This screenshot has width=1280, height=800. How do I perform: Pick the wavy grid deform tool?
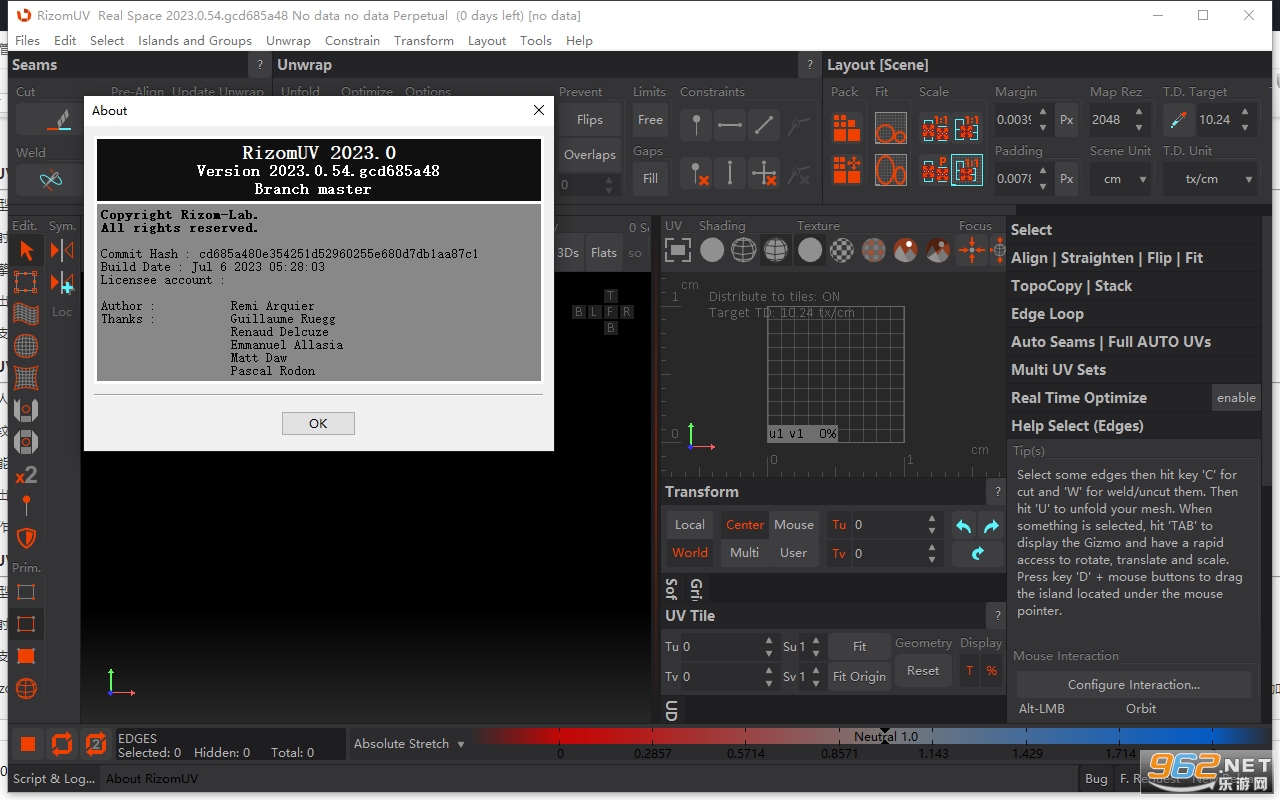click(27, 314)
